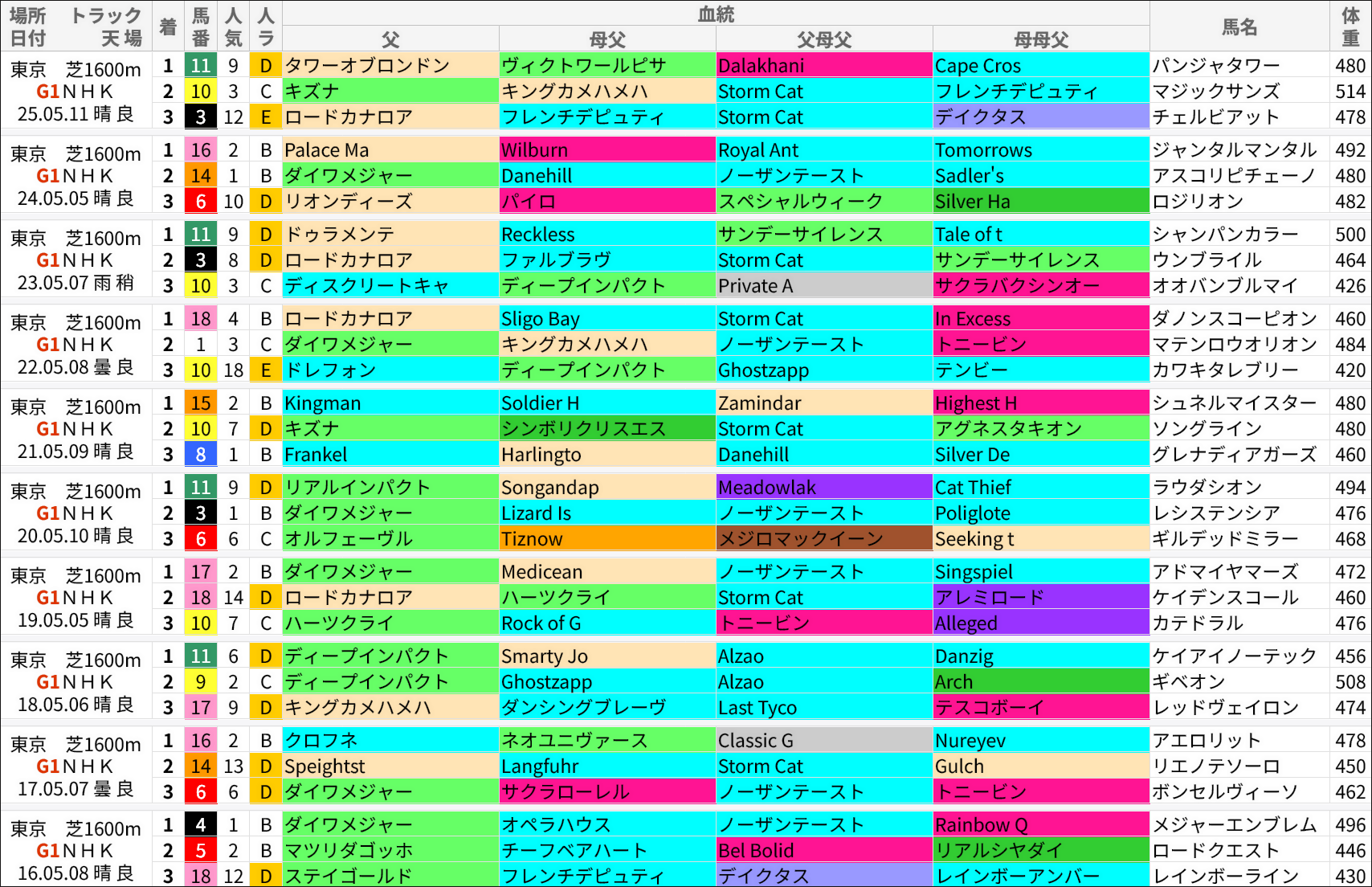
Task: Click the Silver Ha pedigree cell
Action: [1041, 202]
